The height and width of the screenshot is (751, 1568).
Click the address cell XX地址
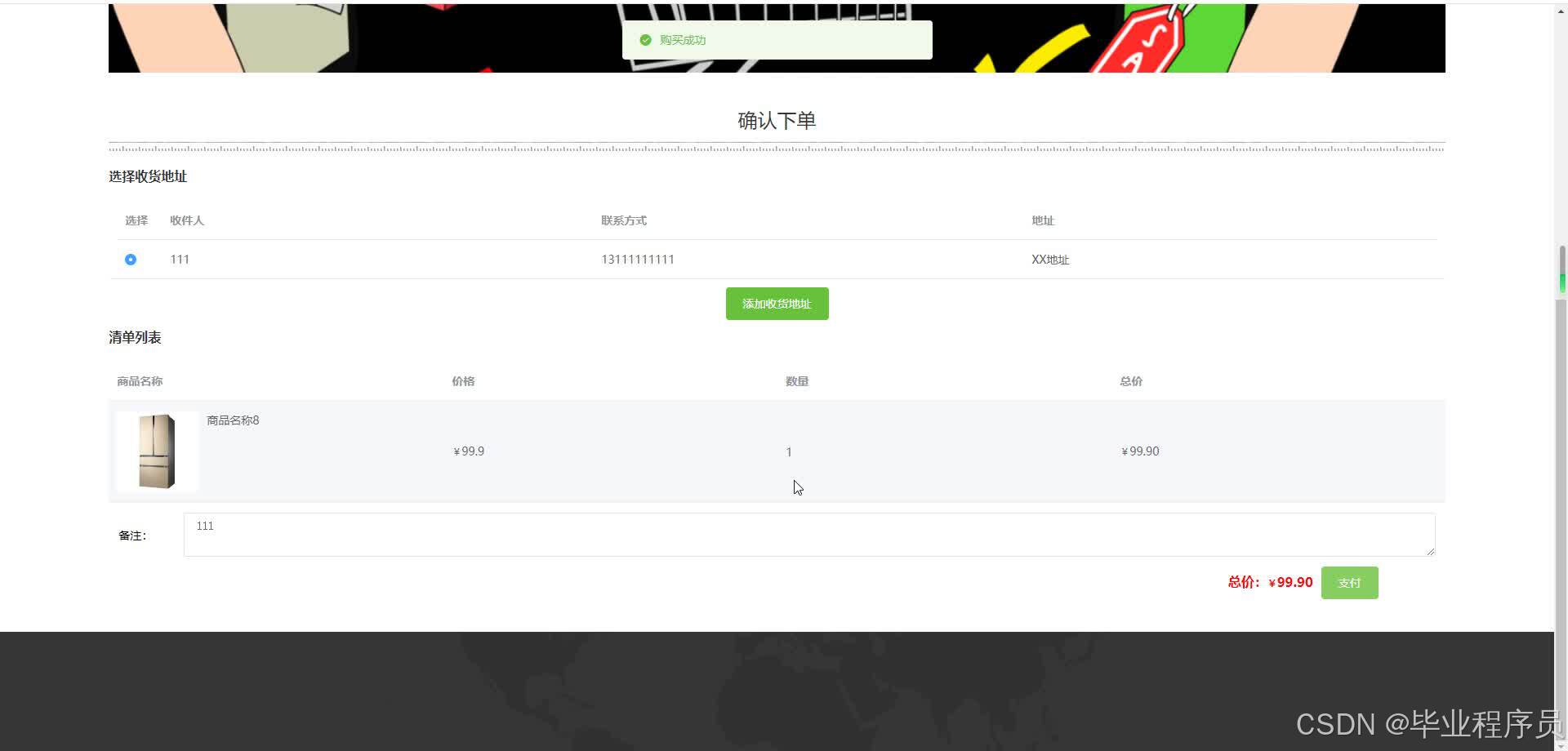tap(1050, 260)
